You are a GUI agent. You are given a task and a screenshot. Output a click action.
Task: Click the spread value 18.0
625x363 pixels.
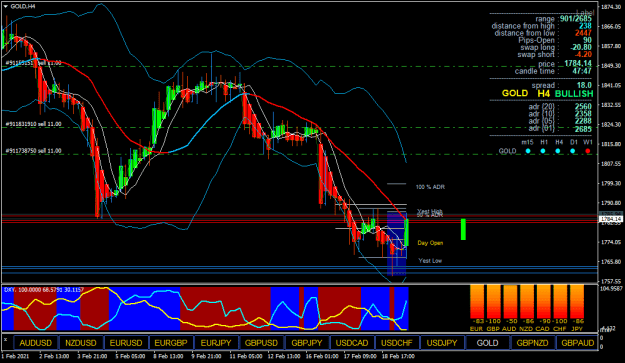click(x=584, y=85)
